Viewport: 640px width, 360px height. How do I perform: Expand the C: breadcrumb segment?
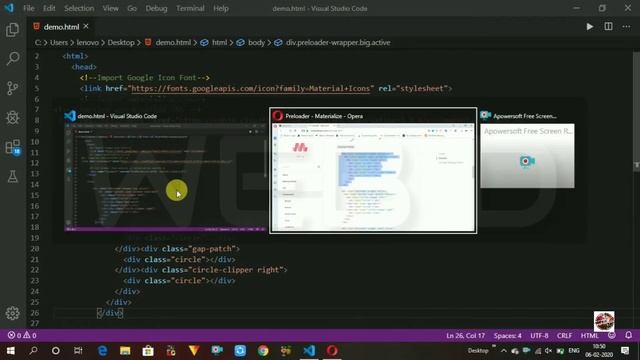38,42
